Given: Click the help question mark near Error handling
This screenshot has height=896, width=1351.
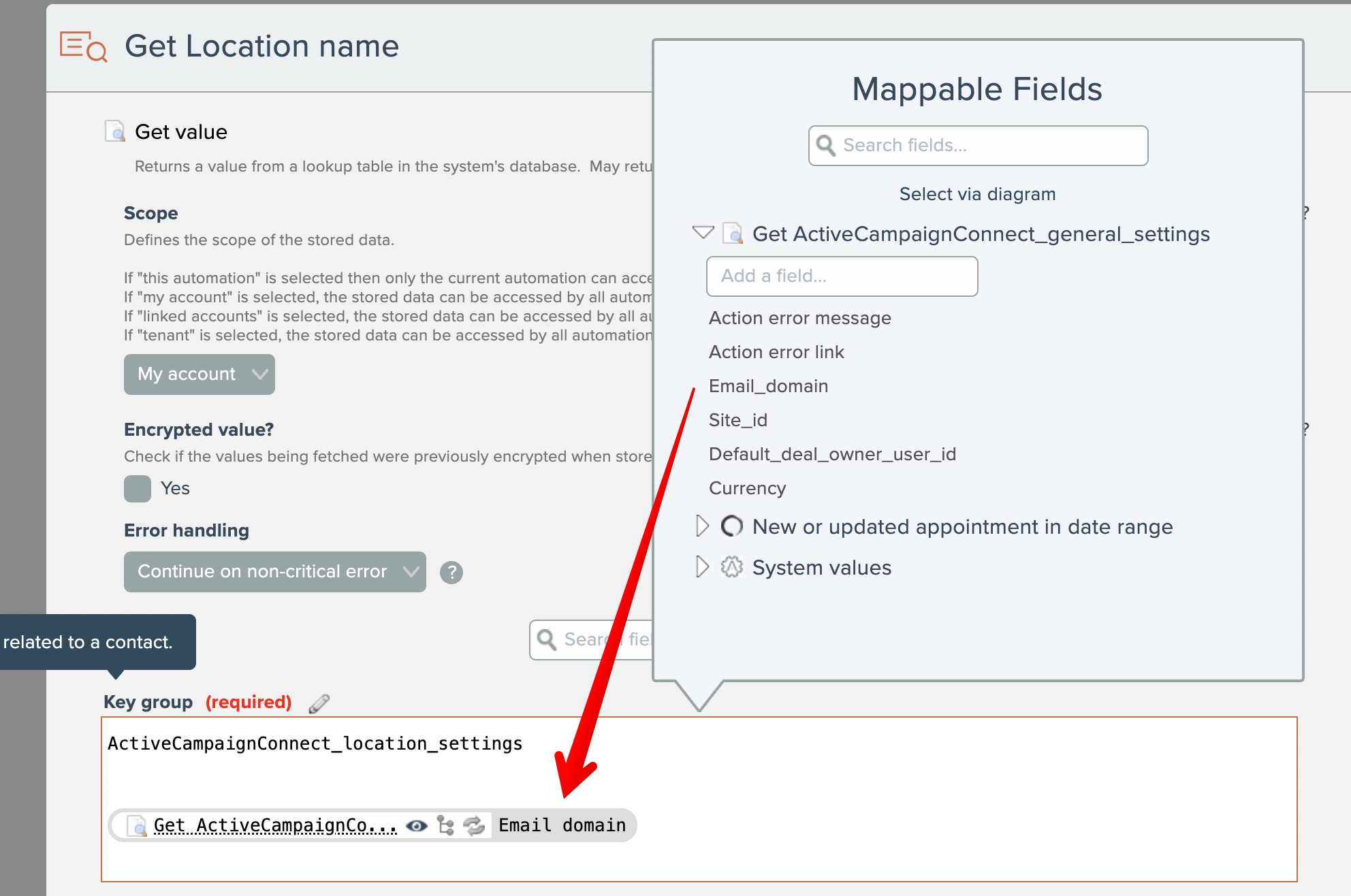Looking at the screenshot, I should 451,573.
